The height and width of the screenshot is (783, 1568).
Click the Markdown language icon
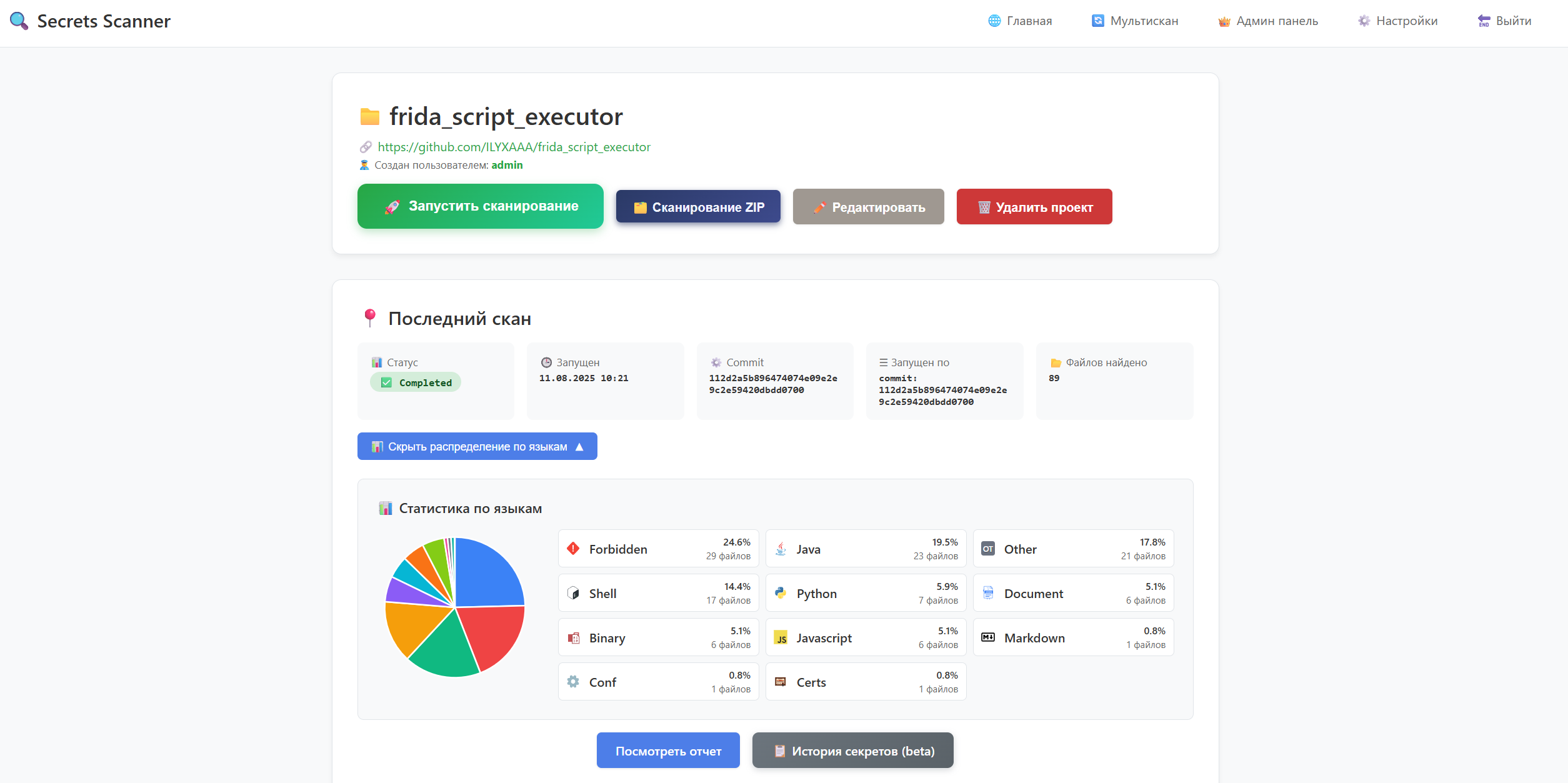pyautogui.click(x=988, y=637)
